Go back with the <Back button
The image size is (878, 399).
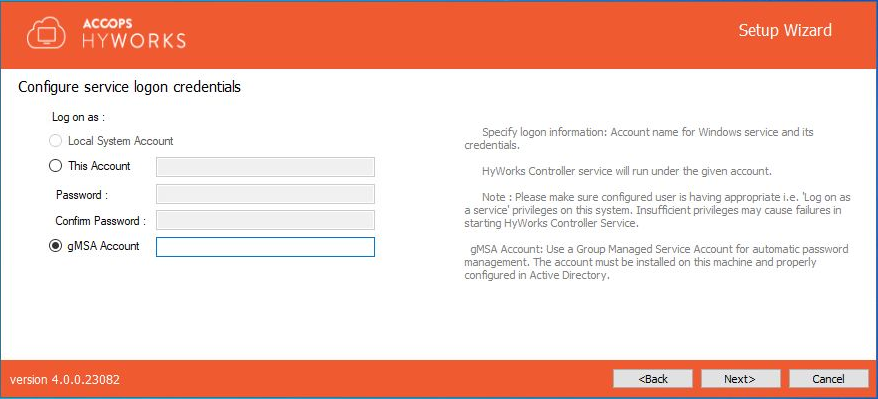[x=653, y=379]
